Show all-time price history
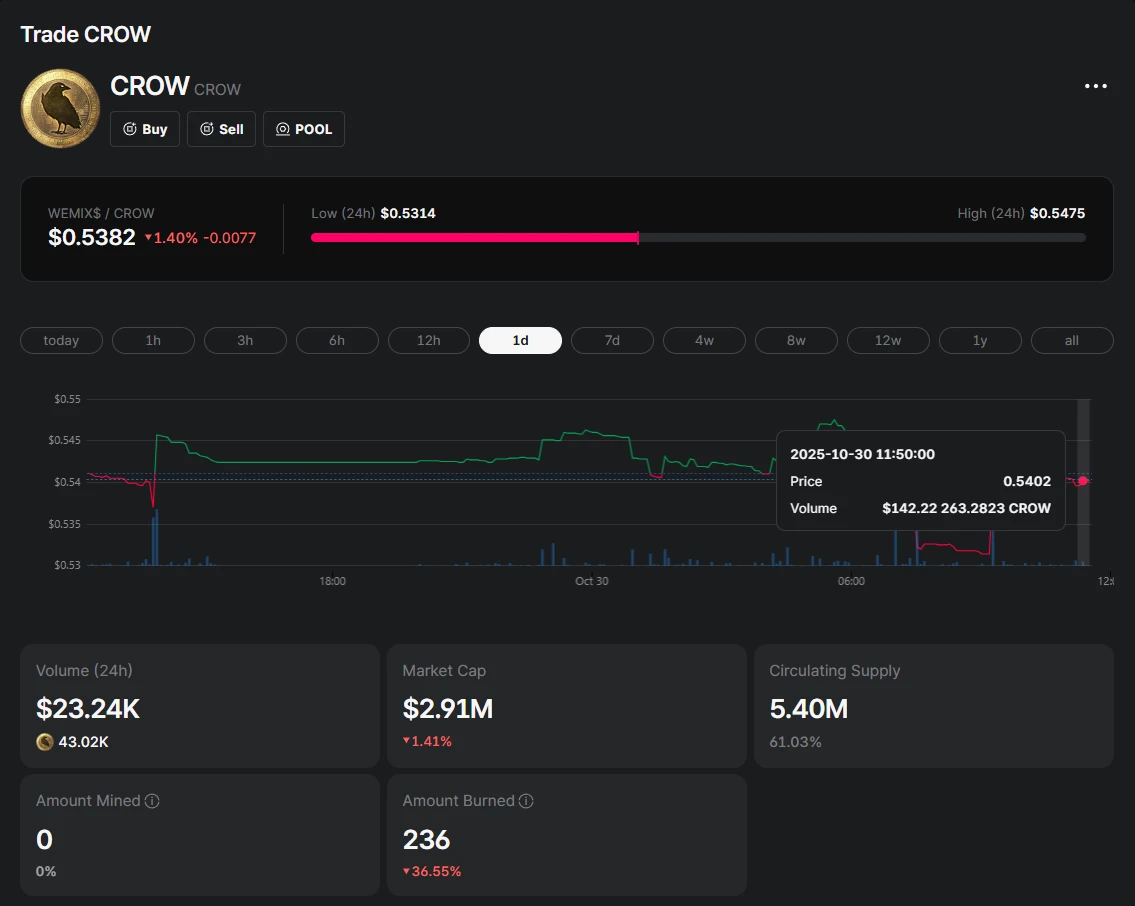 point(1072,340)
